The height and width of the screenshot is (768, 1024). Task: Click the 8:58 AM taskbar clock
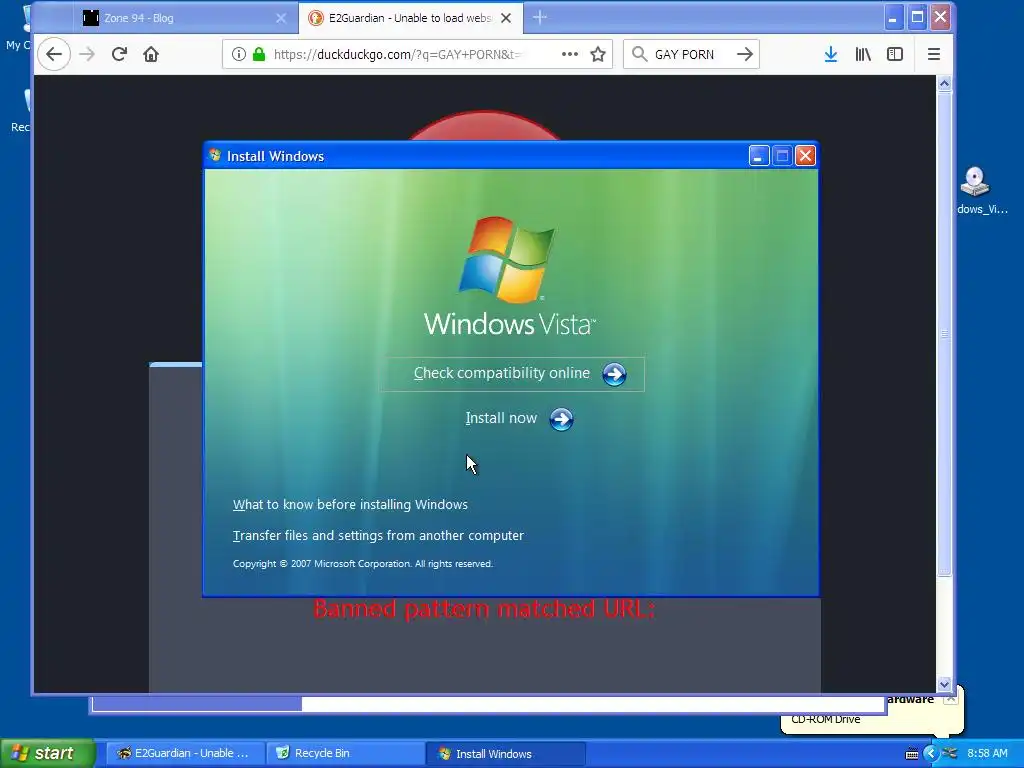coord(987,754)
